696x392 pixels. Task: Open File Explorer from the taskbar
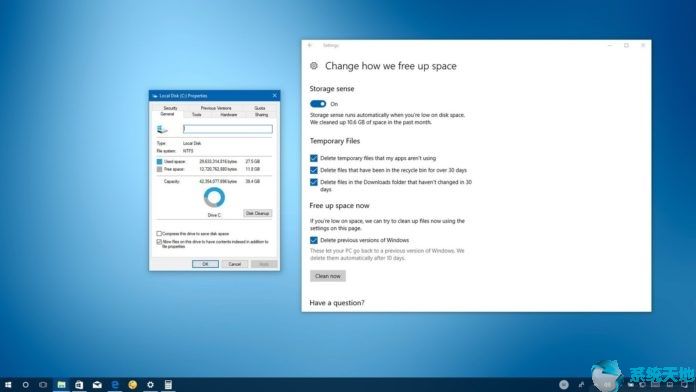coord(61,384)
